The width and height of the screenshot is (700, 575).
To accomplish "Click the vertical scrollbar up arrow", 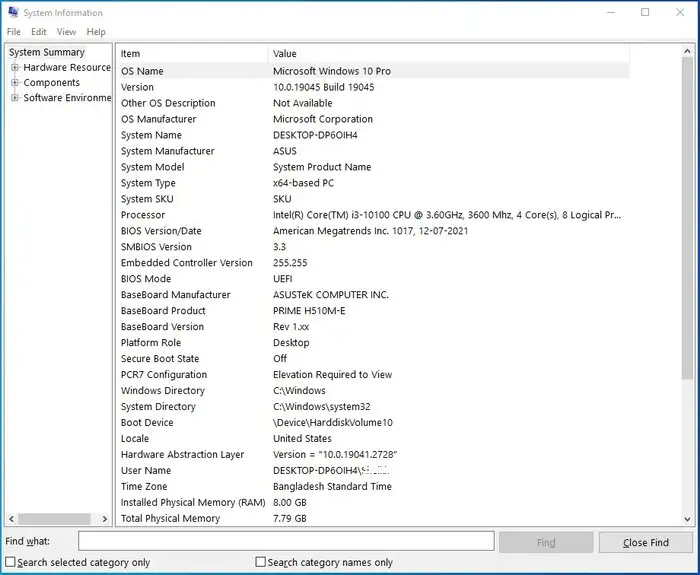I will click(687, 52).
